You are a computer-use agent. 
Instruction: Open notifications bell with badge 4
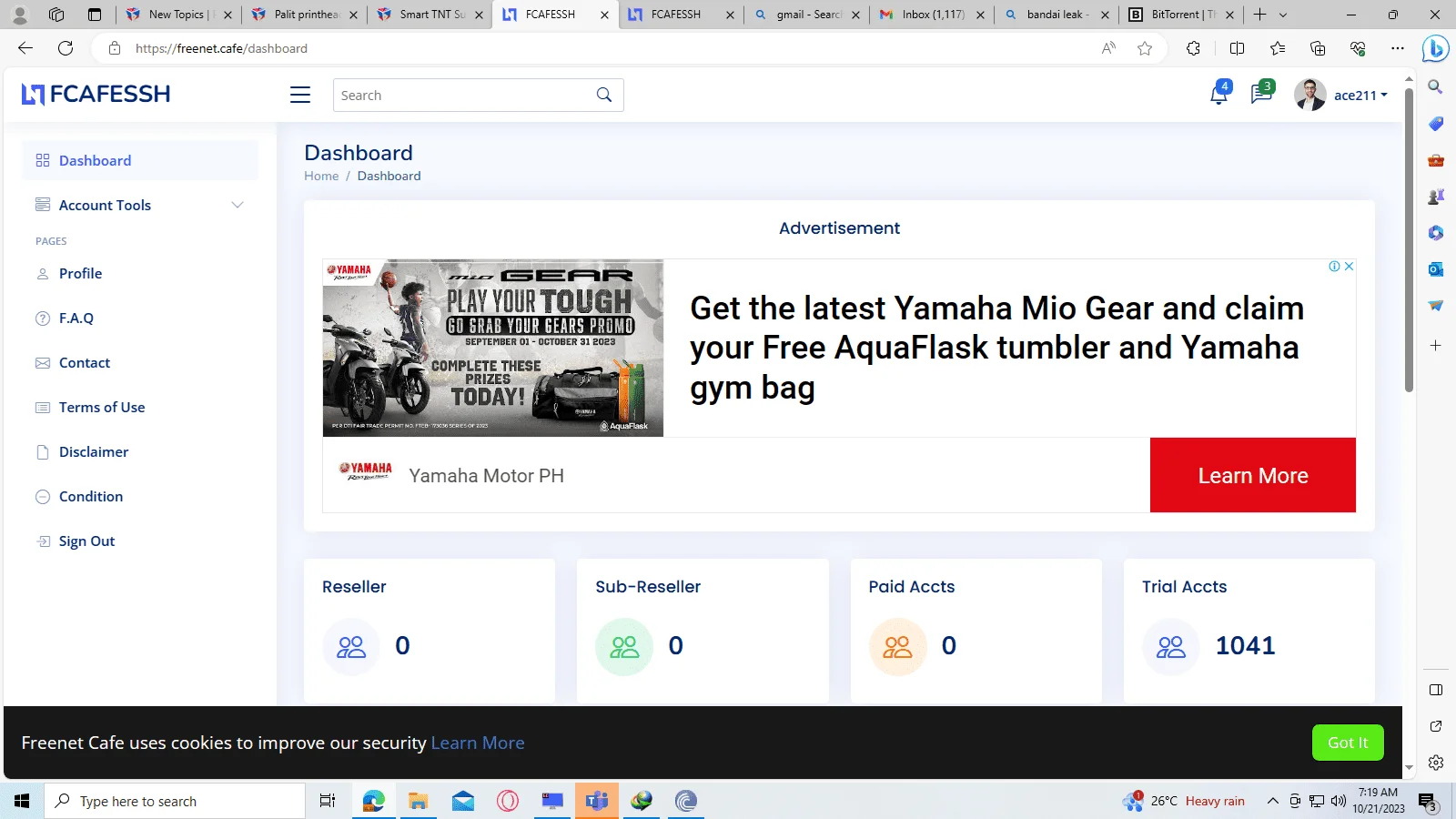[x=1218, y=93]
